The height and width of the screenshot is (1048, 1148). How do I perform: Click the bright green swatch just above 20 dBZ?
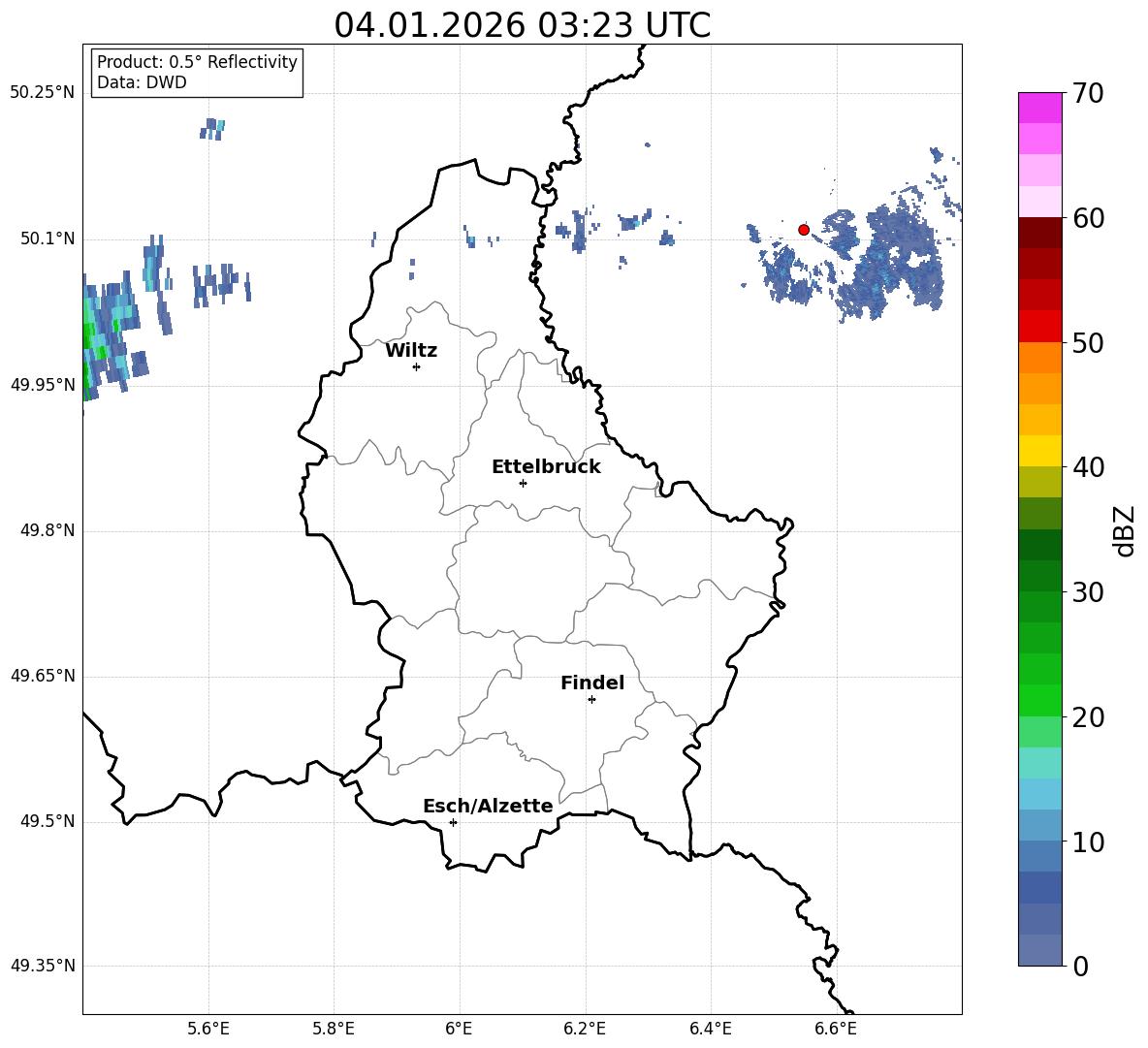(x=1039, y=700)
